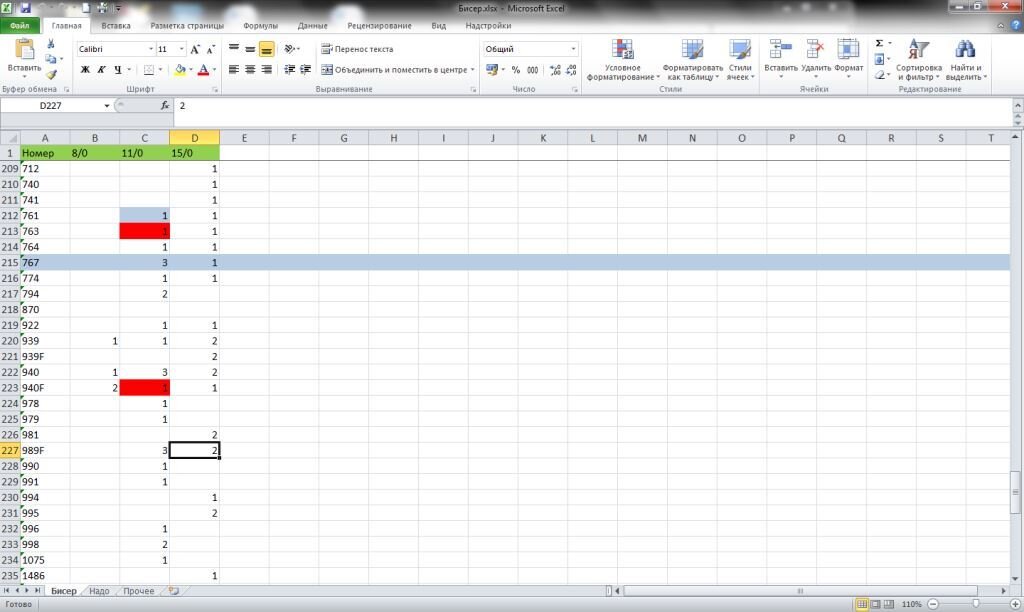Click the Format cells (Формат) icon
Screen dimensions: 1024x612
point(848,50)
